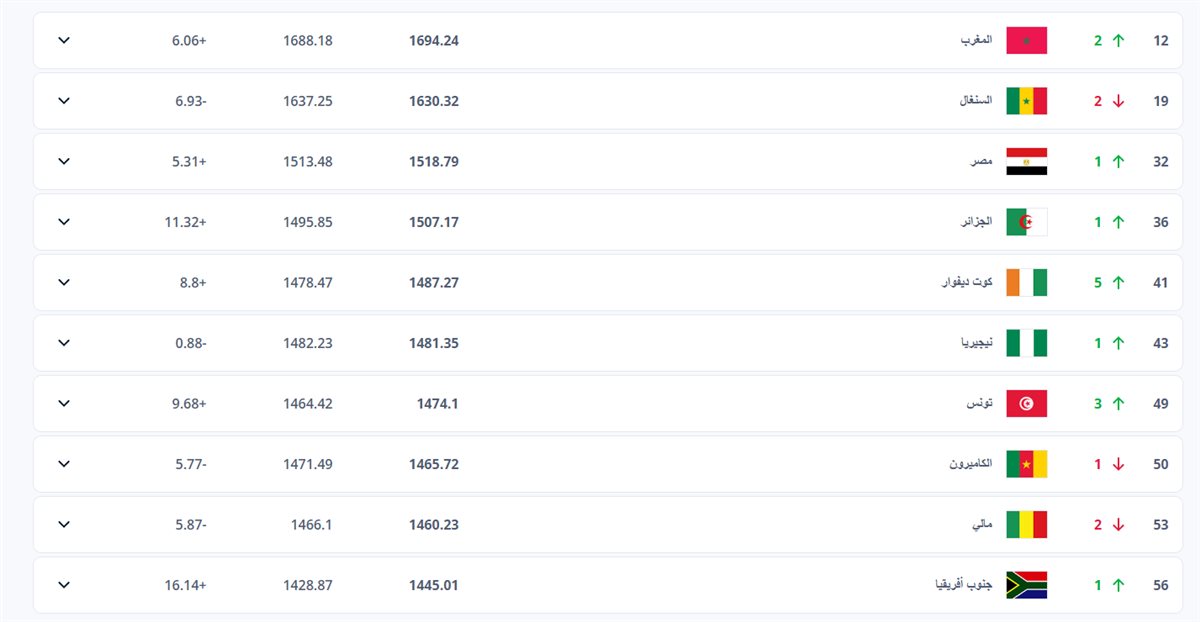
Task: Click the Cameroon flag icon
Action: pos(1026,464)
